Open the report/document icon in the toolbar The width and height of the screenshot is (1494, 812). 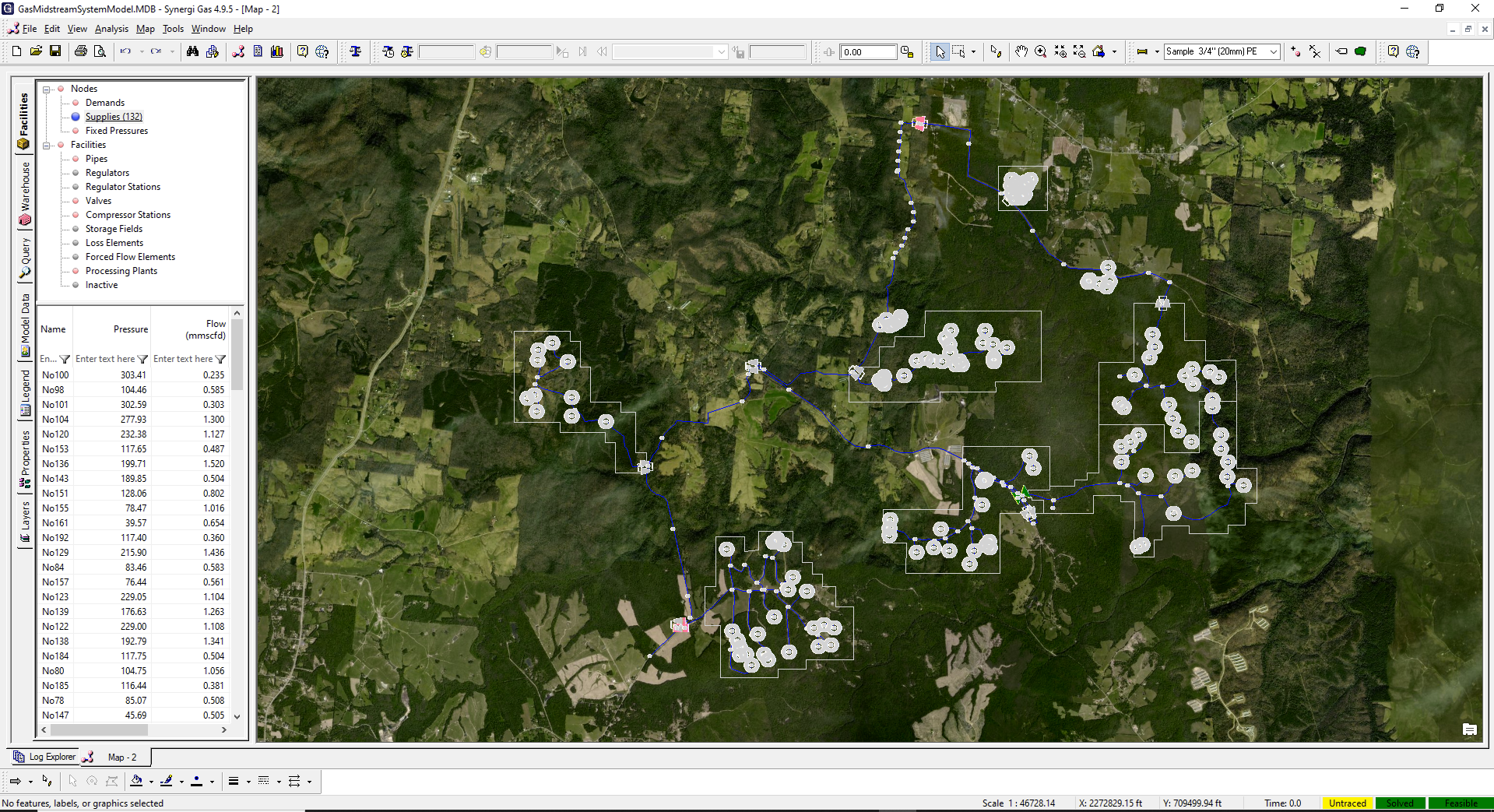point(259,51)
